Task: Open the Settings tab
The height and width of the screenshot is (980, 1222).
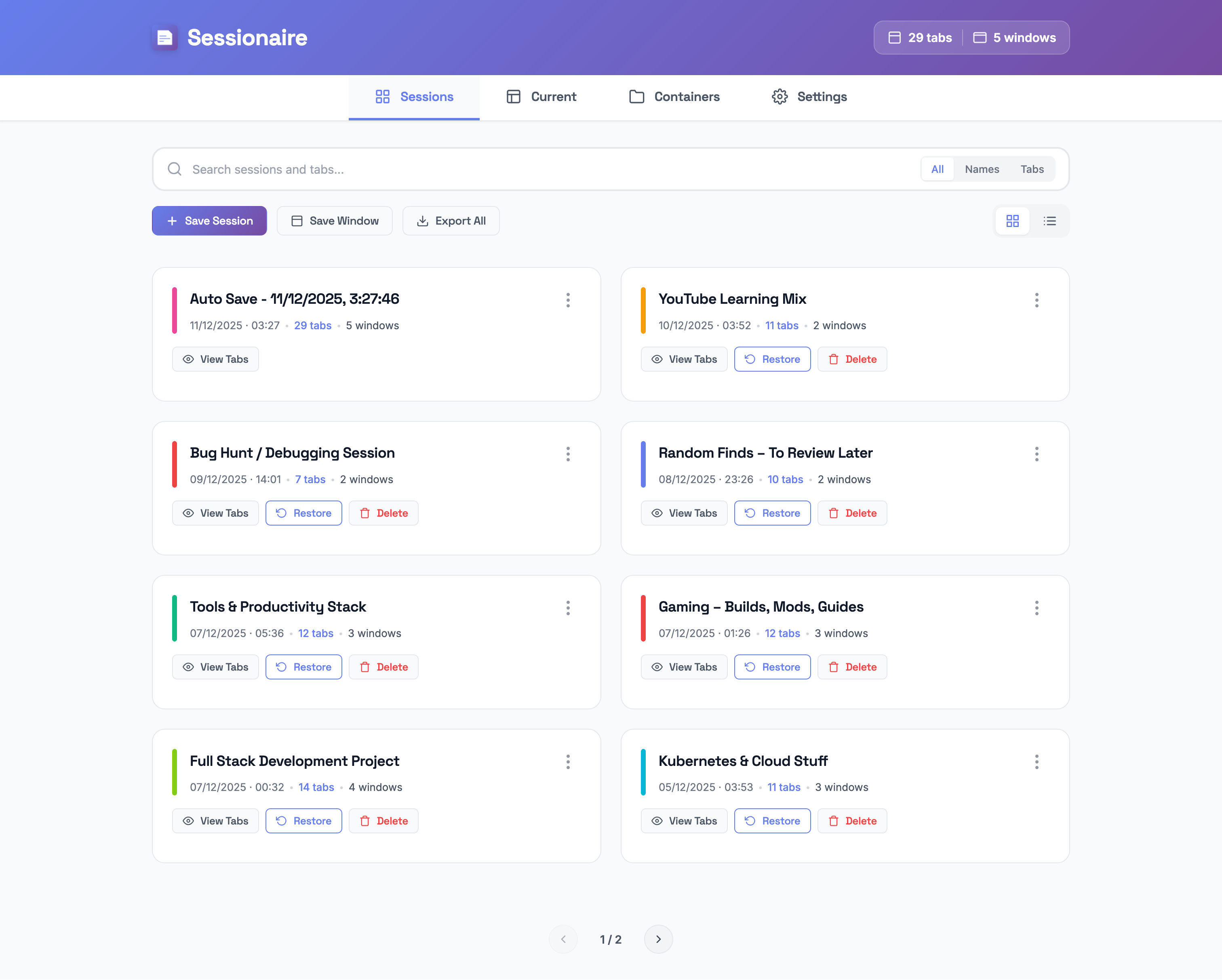Action: (809, 97)
